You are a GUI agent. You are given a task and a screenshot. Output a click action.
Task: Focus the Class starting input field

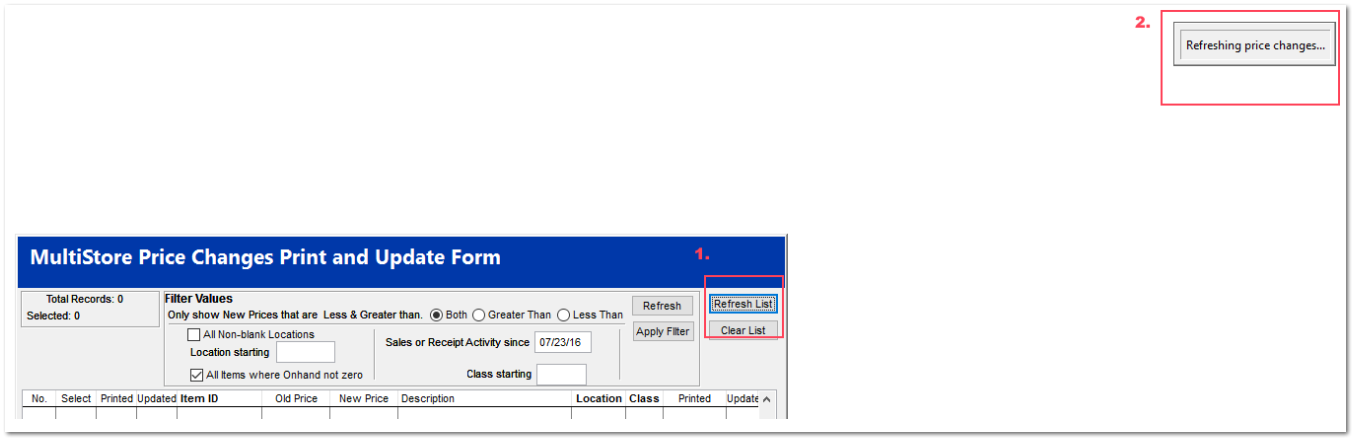pyautogui.click(x=561, y=374)
